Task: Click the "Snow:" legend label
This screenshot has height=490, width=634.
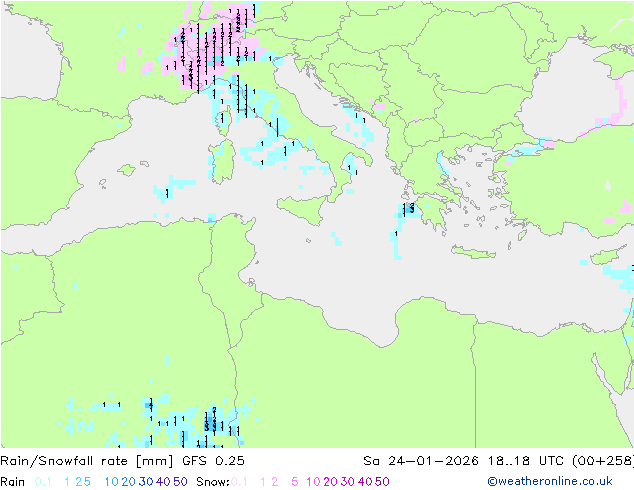Action: 213,482
